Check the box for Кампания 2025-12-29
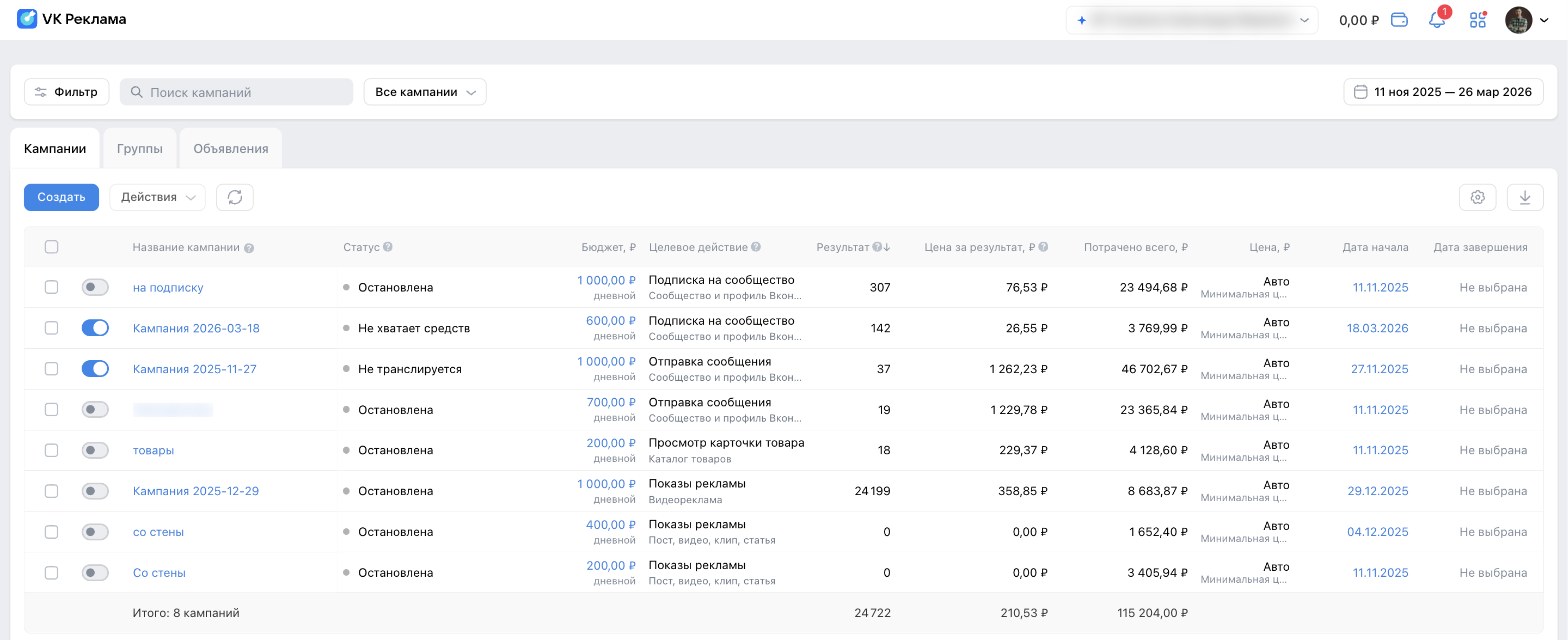 [x=52, y=491]
